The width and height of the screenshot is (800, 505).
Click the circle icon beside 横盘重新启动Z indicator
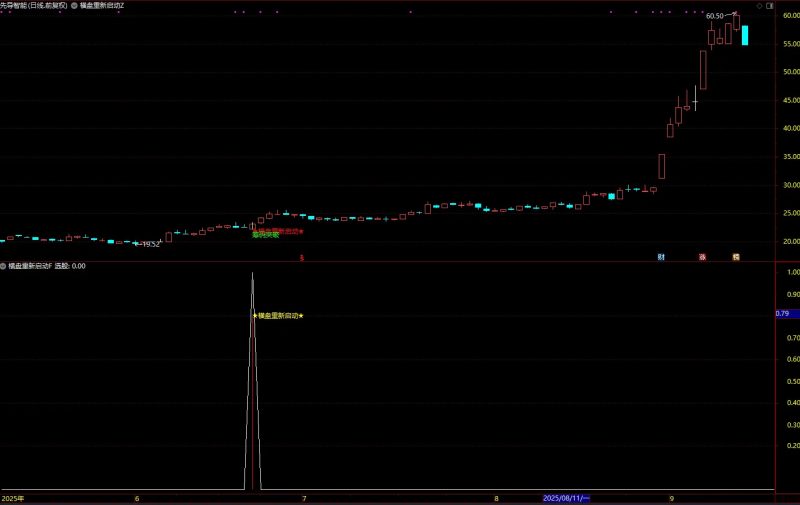point(74,5)
